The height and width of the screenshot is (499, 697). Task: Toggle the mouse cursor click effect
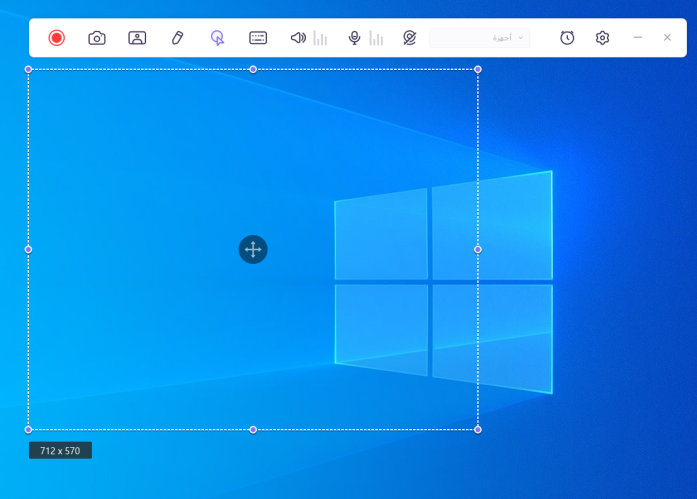(x=217, y=38)
